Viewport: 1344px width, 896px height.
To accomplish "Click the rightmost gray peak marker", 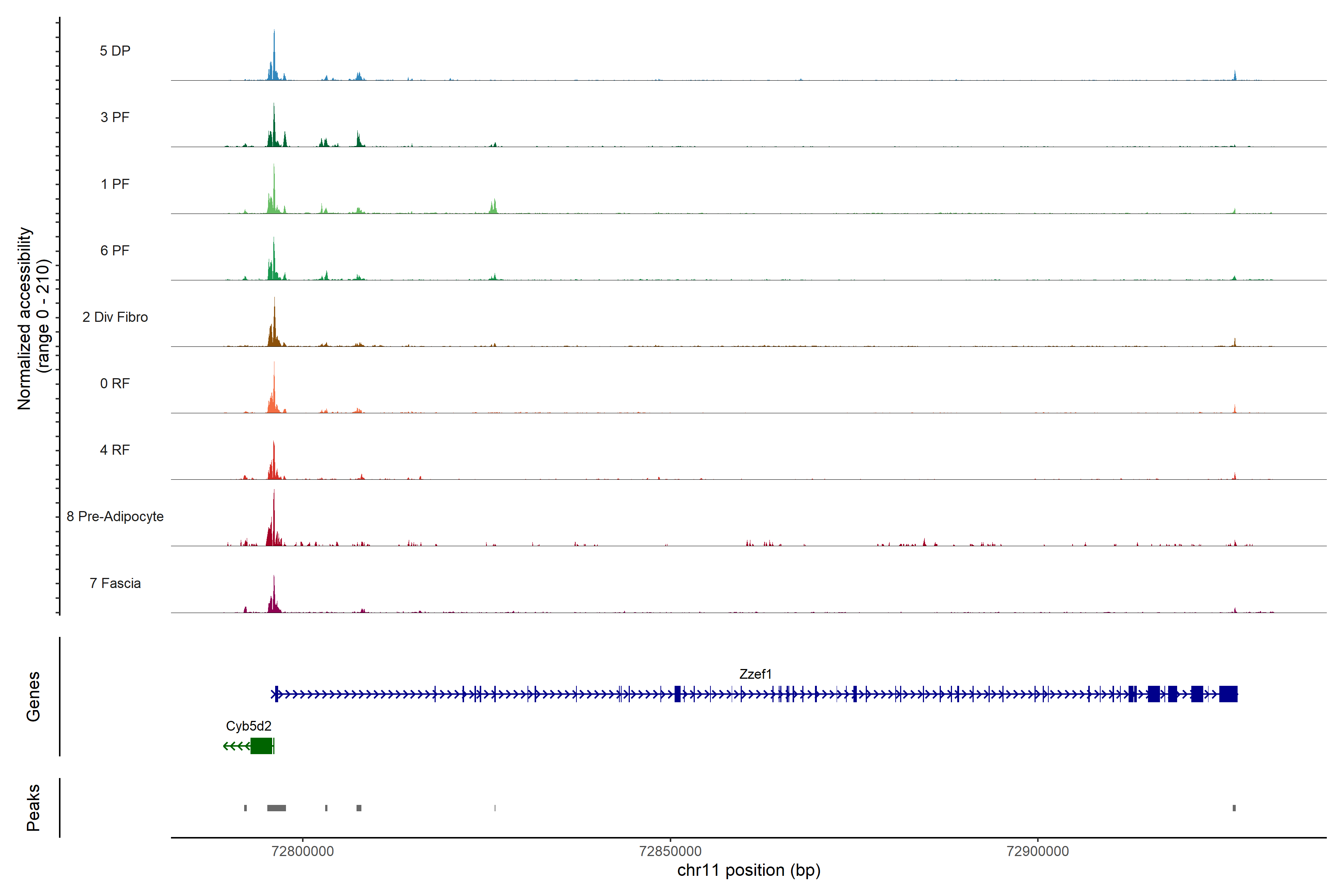I will pyautogui.click(x=1234, y=808).
